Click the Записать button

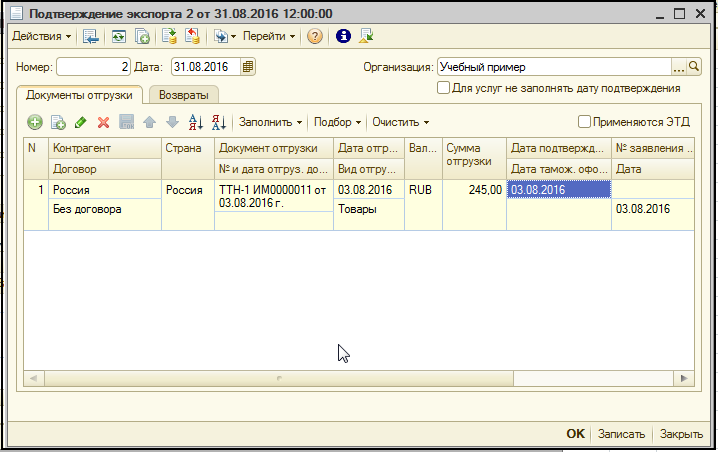pyautogui.click(x=621, y=435)
